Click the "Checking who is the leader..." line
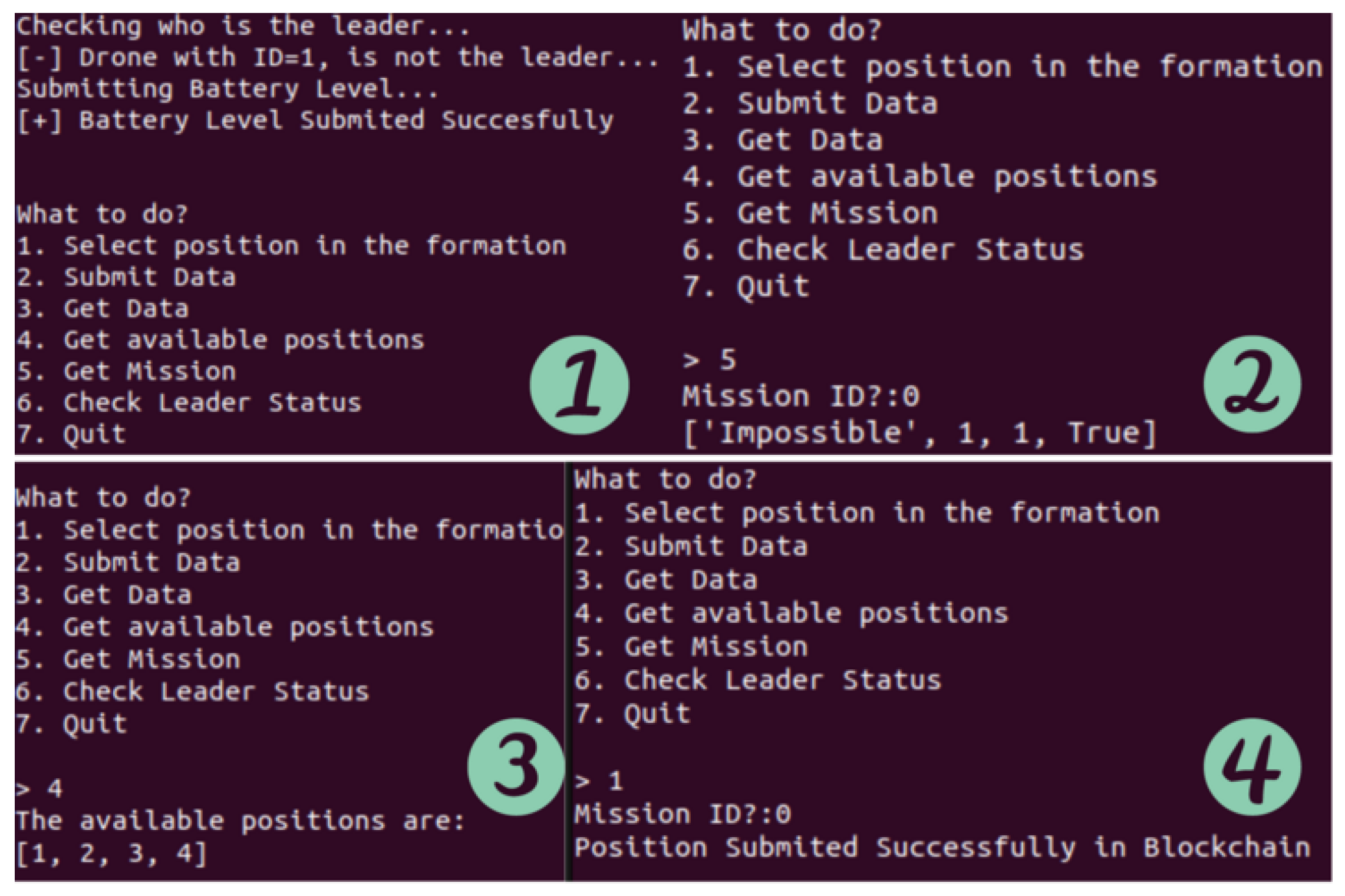Image resolution: width=1345 pixels, height=896 pixels. (x=243, y=27)
